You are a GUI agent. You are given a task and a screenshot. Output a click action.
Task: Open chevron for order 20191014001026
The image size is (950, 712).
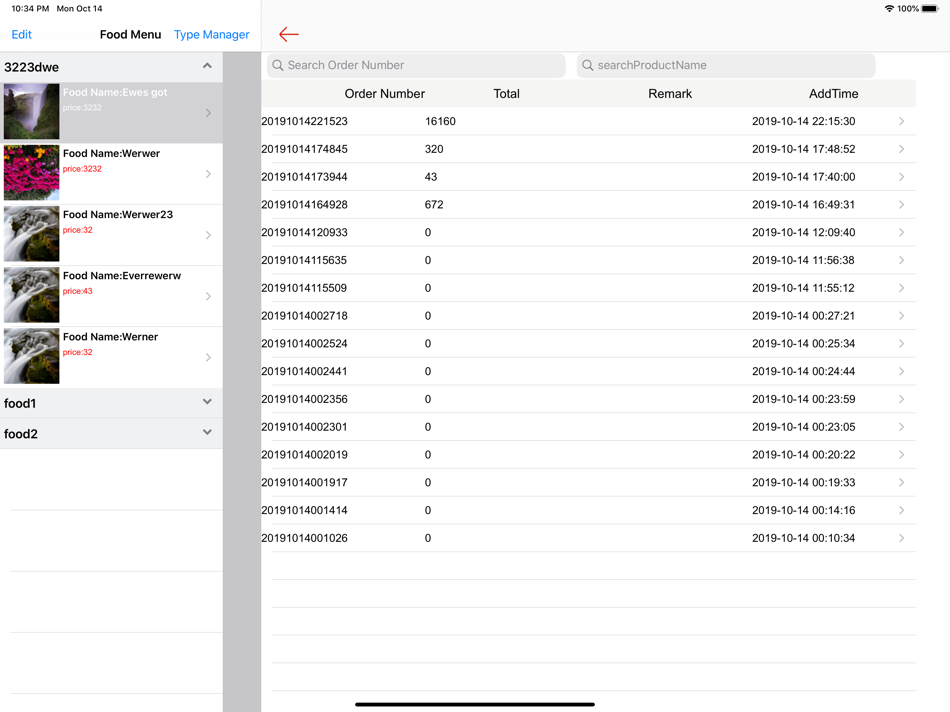click(902, 538)
